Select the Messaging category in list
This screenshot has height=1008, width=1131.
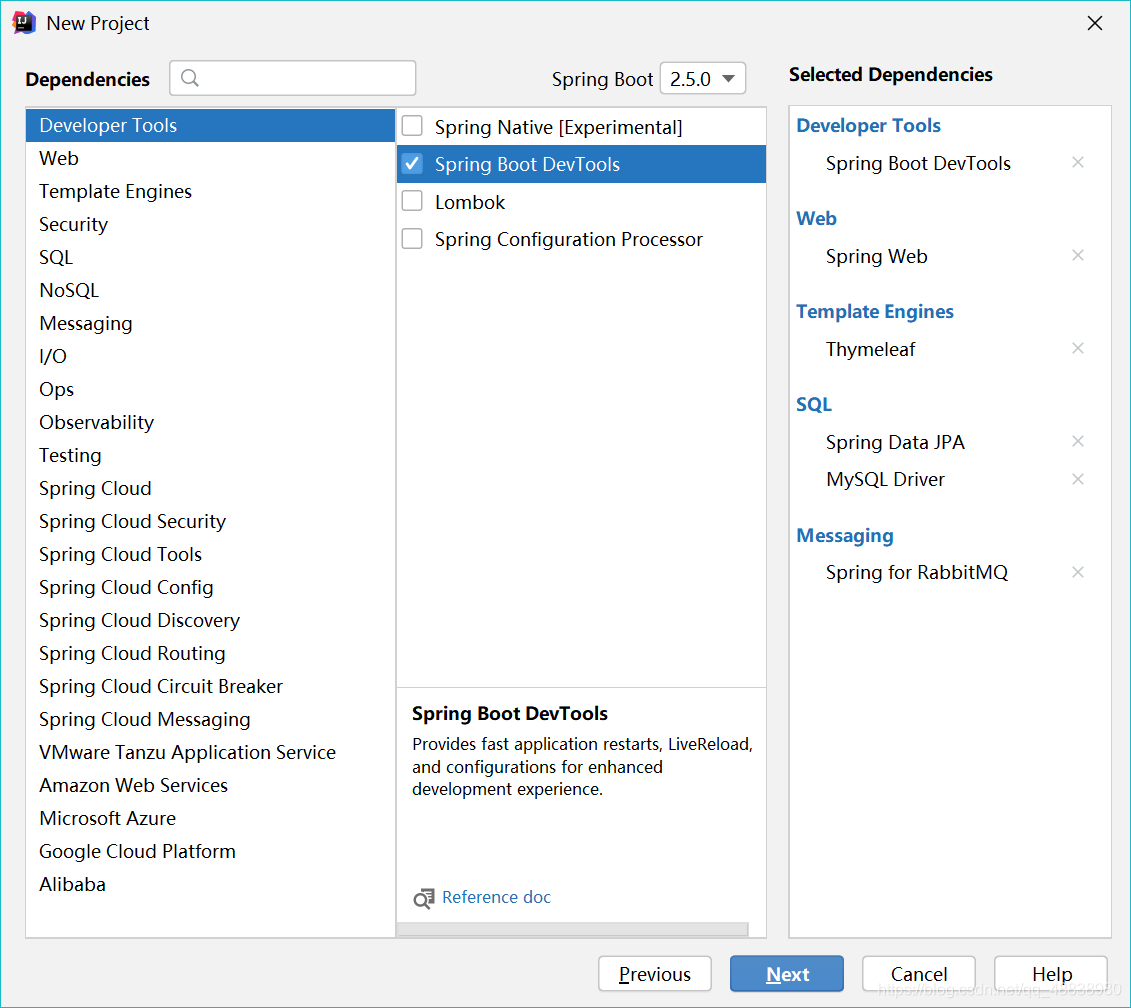click(x=211, y=323)
